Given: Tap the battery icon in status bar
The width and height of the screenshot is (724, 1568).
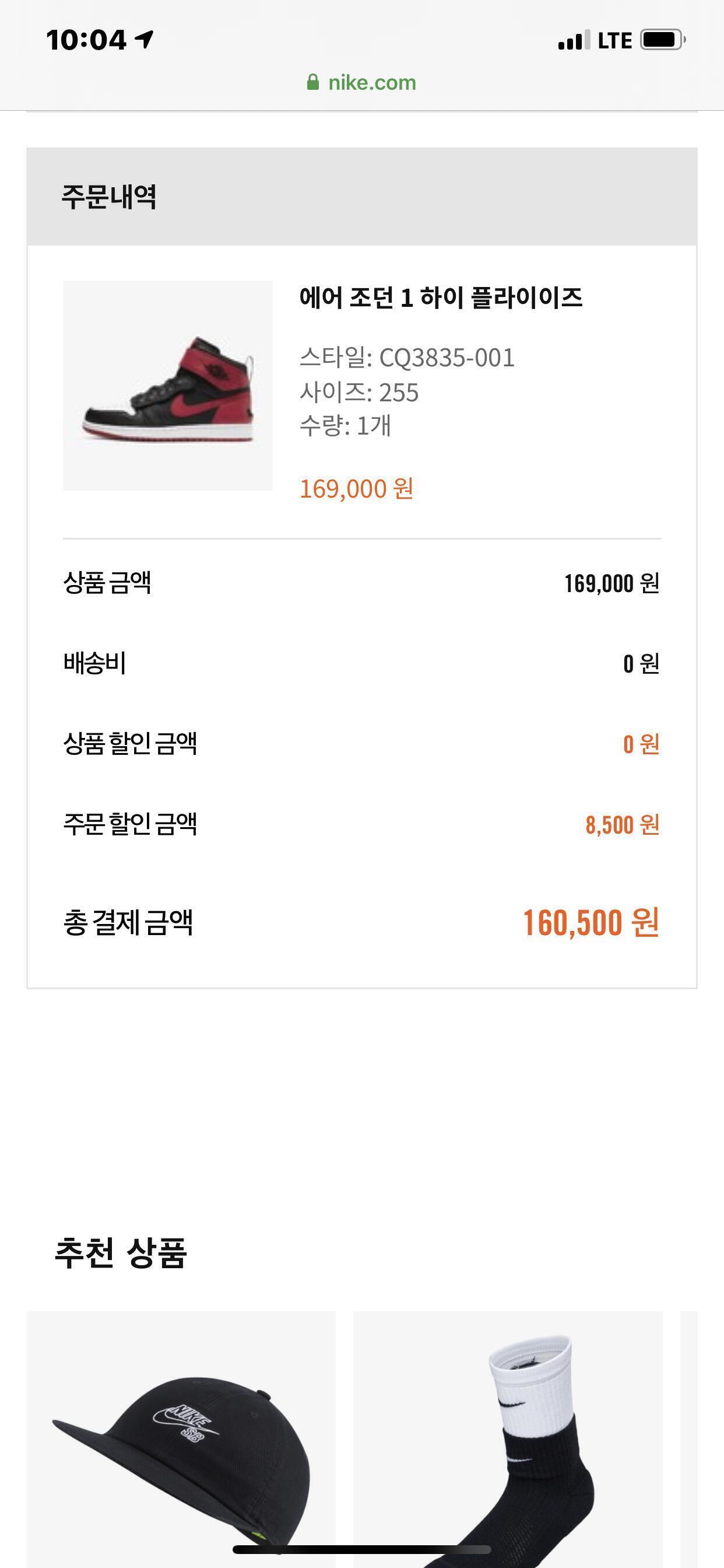Looking at the screenshot, I should pyautogui.click(x=662, y=40).
